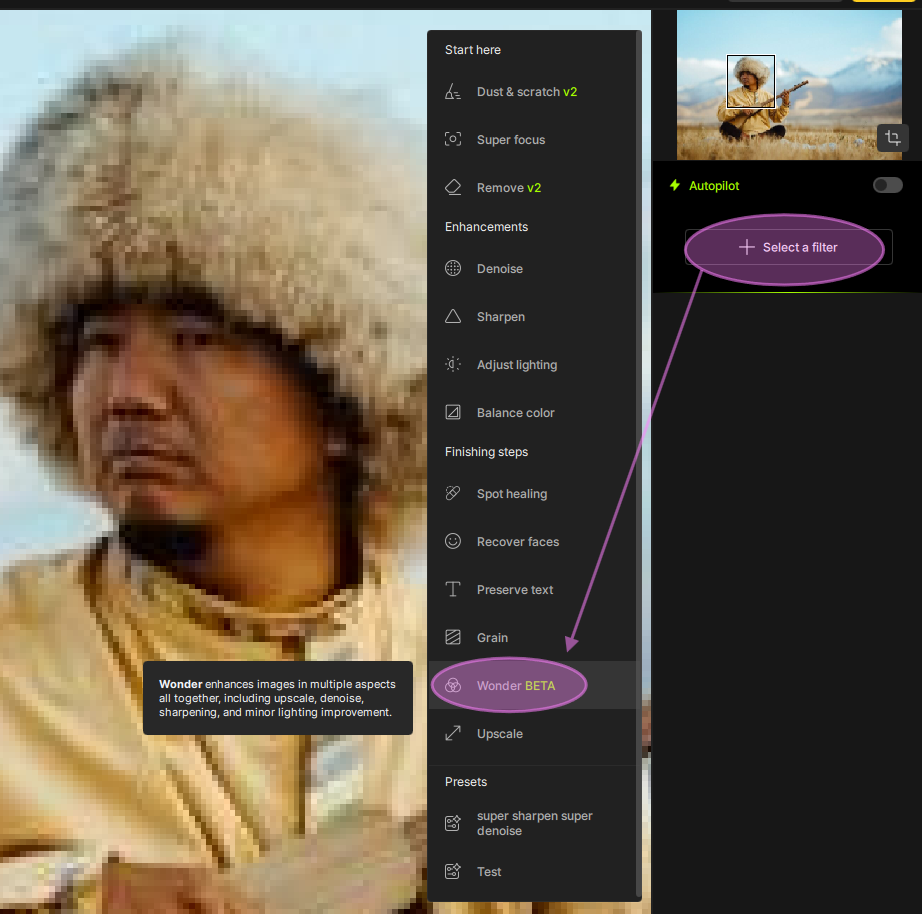The width and height of the screenshot is (922, 914).
Task: Pick the Sharpen filter icon
Action: click(x=452, y=316)
